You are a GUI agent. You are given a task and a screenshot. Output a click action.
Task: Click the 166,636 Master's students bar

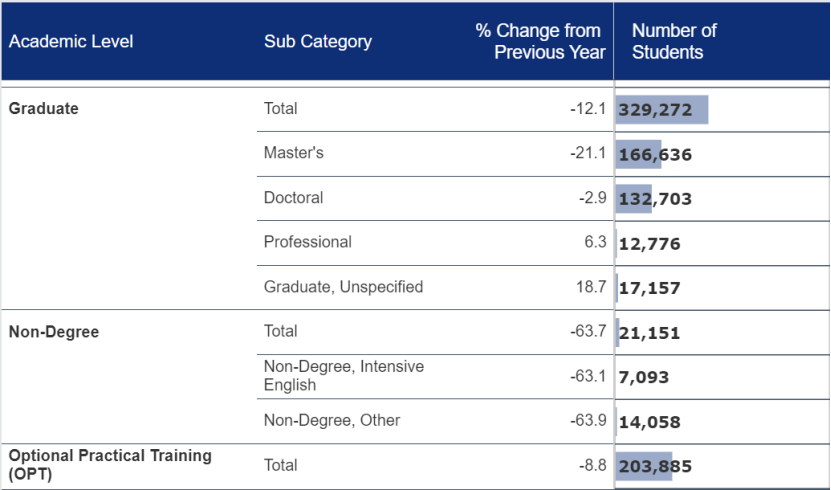pyautogui.click(x=640, y=155)
